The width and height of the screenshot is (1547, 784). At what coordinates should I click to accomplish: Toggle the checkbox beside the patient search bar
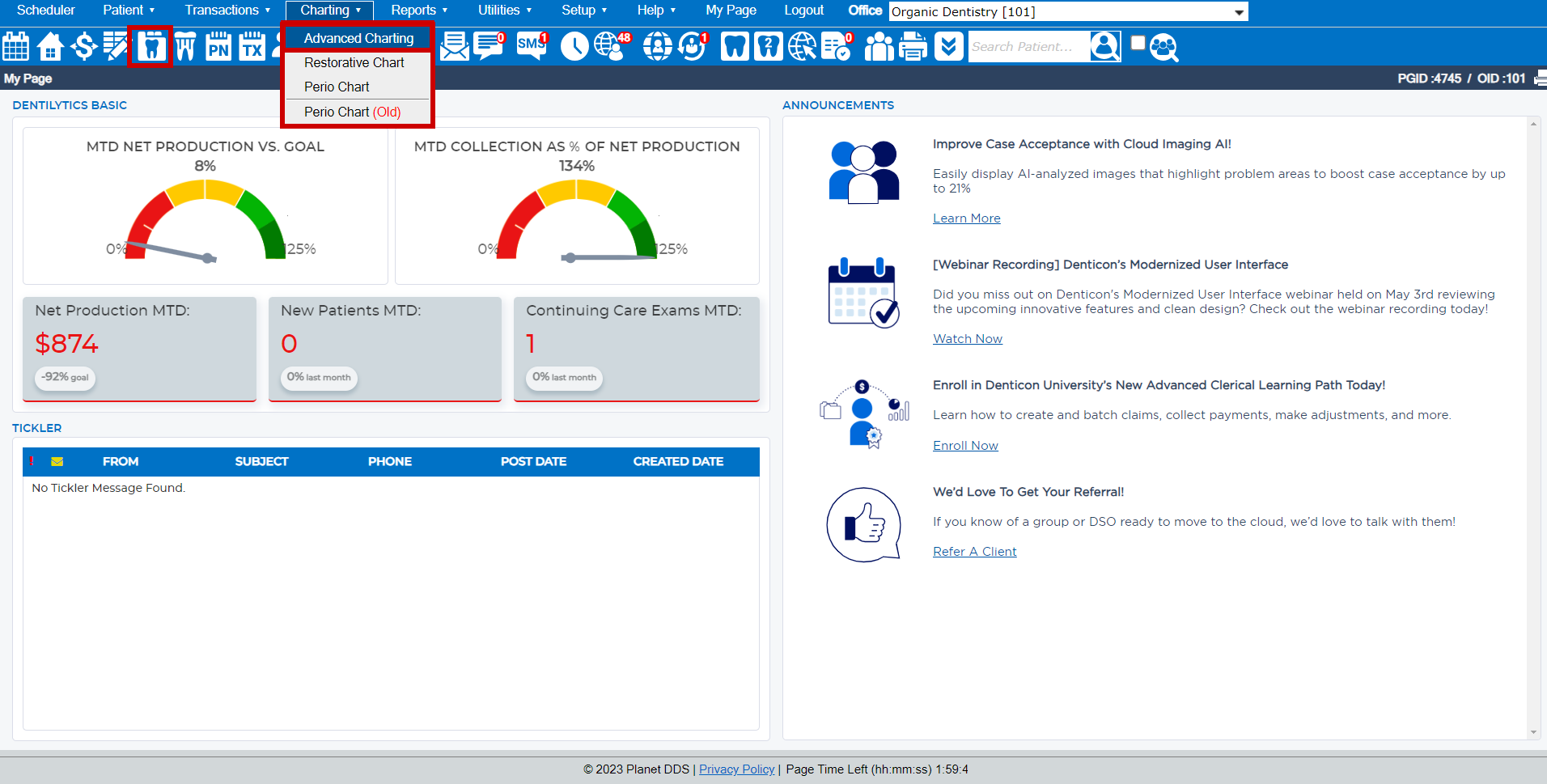coord(1137,41)
